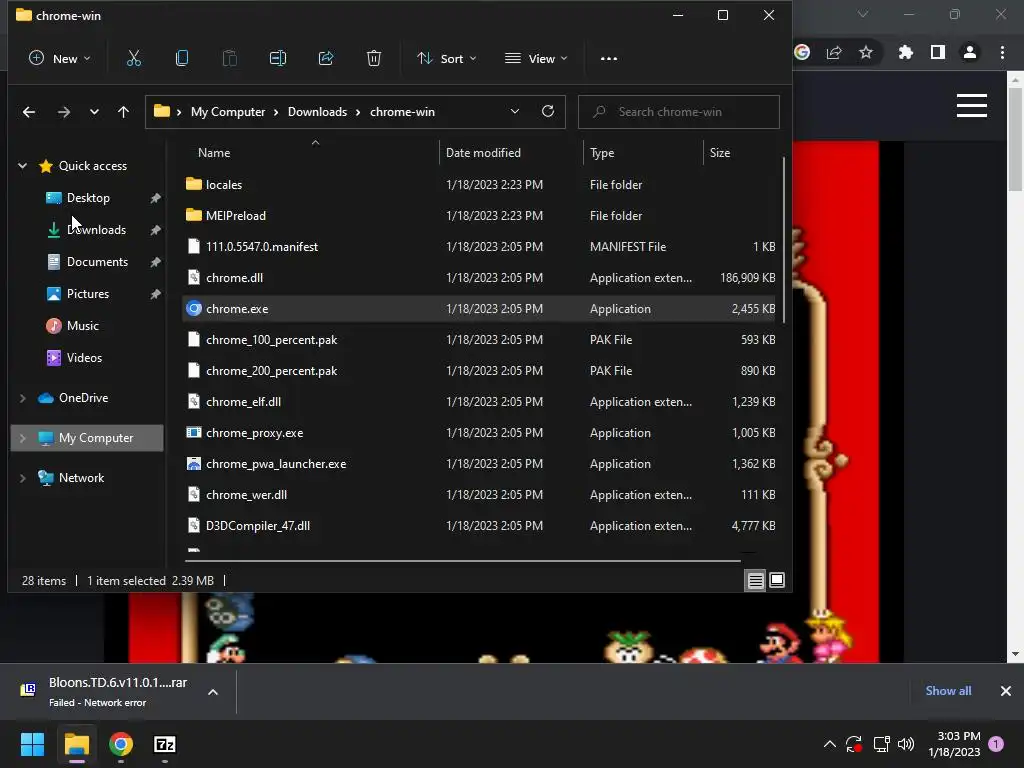Go back with the left arrow

tap(29, 112)
